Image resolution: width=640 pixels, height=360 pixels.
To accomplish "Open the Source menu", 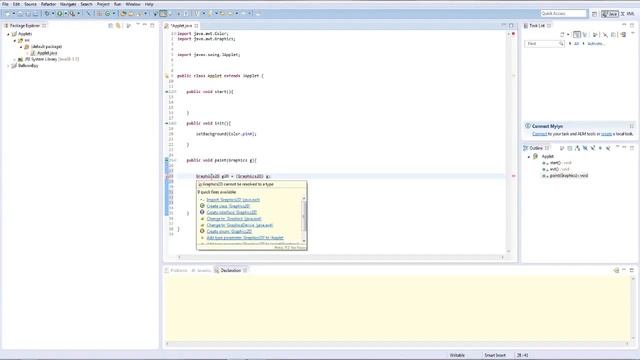I will click(30, 4).
